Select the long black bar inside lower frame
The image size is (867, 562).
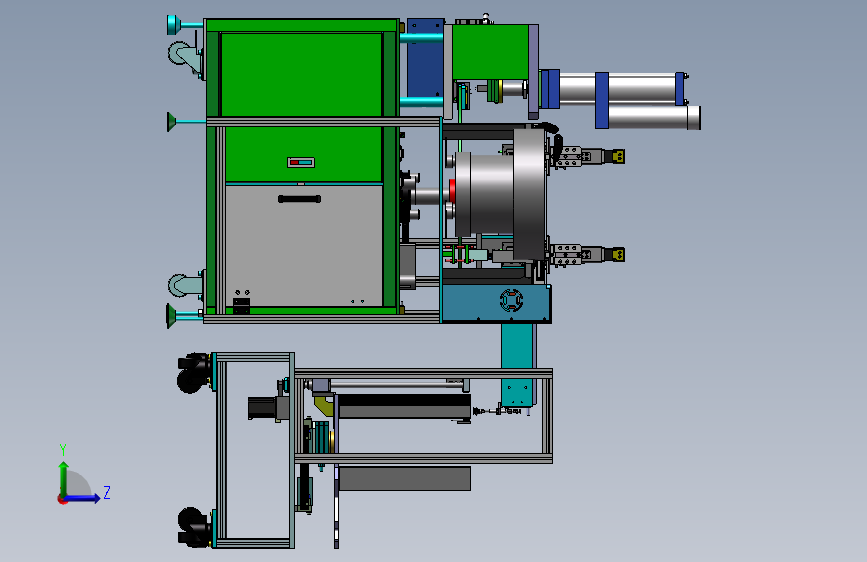[404, 407]
